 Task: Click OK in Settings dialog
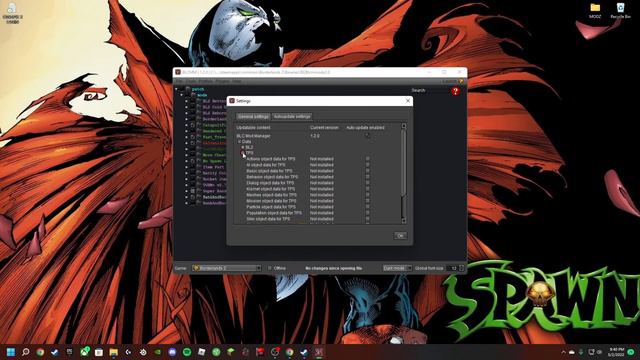click(x=400, y=236)
